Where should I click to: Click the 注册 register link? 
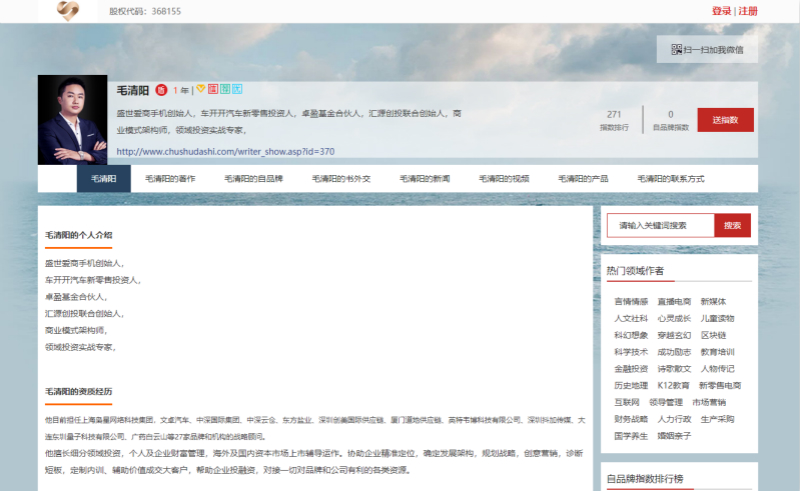coord(748,11)
